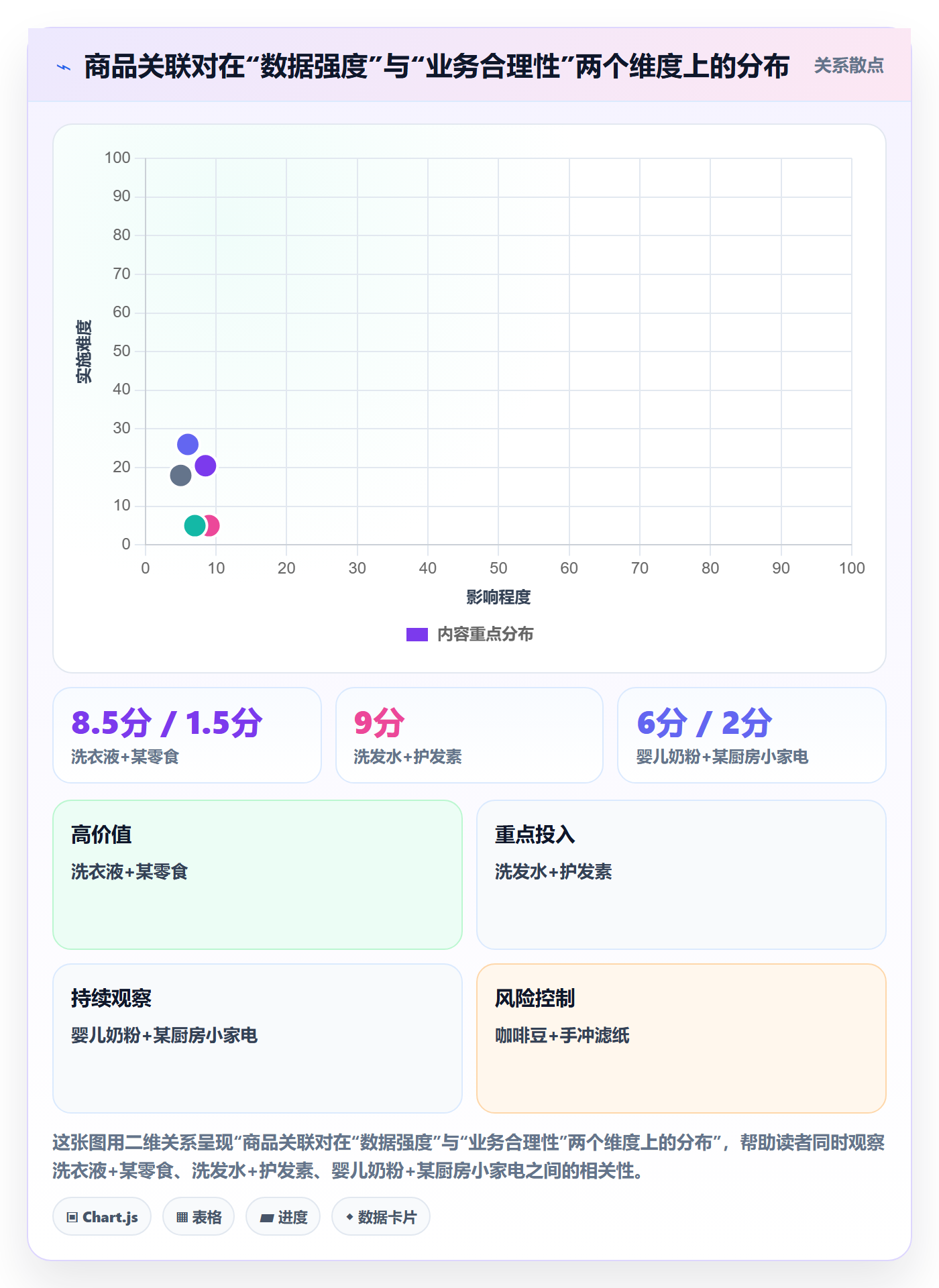Toggle the 内容重点分布 legend item
Screen dimensions: 939x1288
point(469,634)
